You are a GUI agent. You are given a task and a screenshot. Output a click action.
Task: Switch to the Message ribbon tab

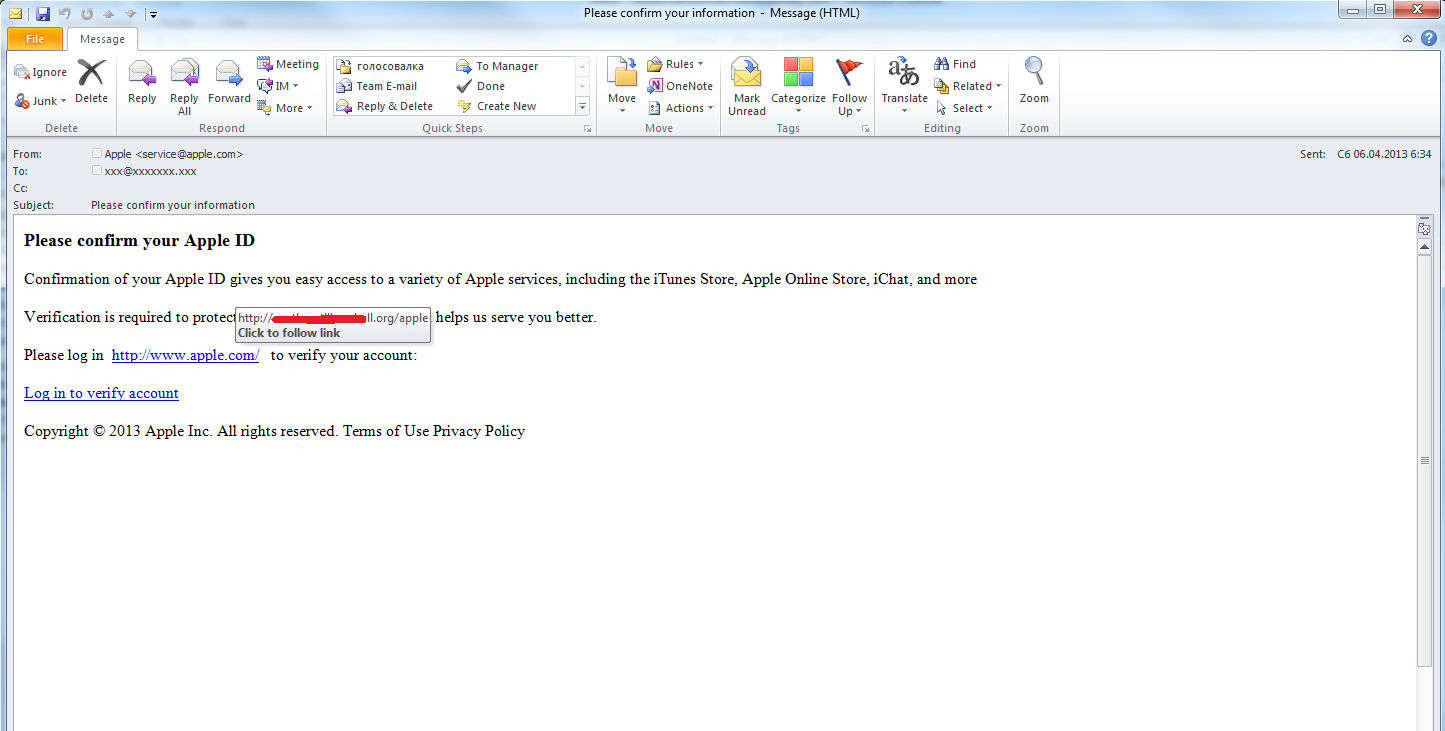[x=102, y=39]
